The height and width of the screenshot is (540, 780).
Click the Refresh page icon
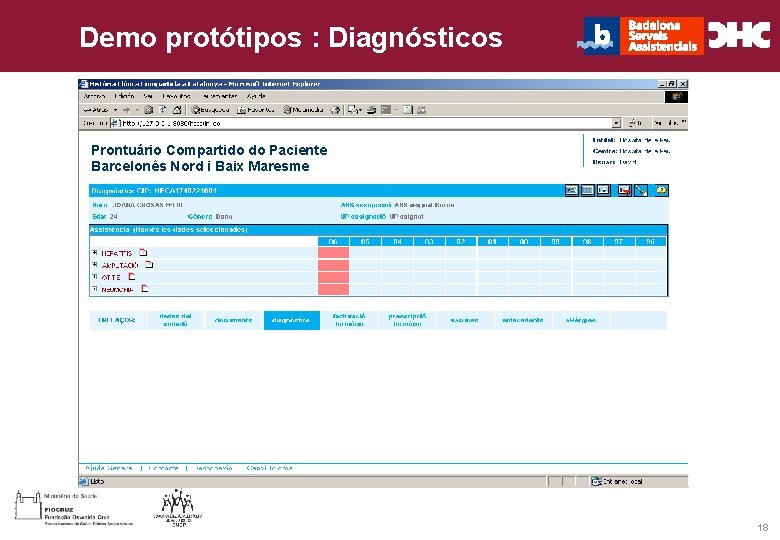pos(162,110)
